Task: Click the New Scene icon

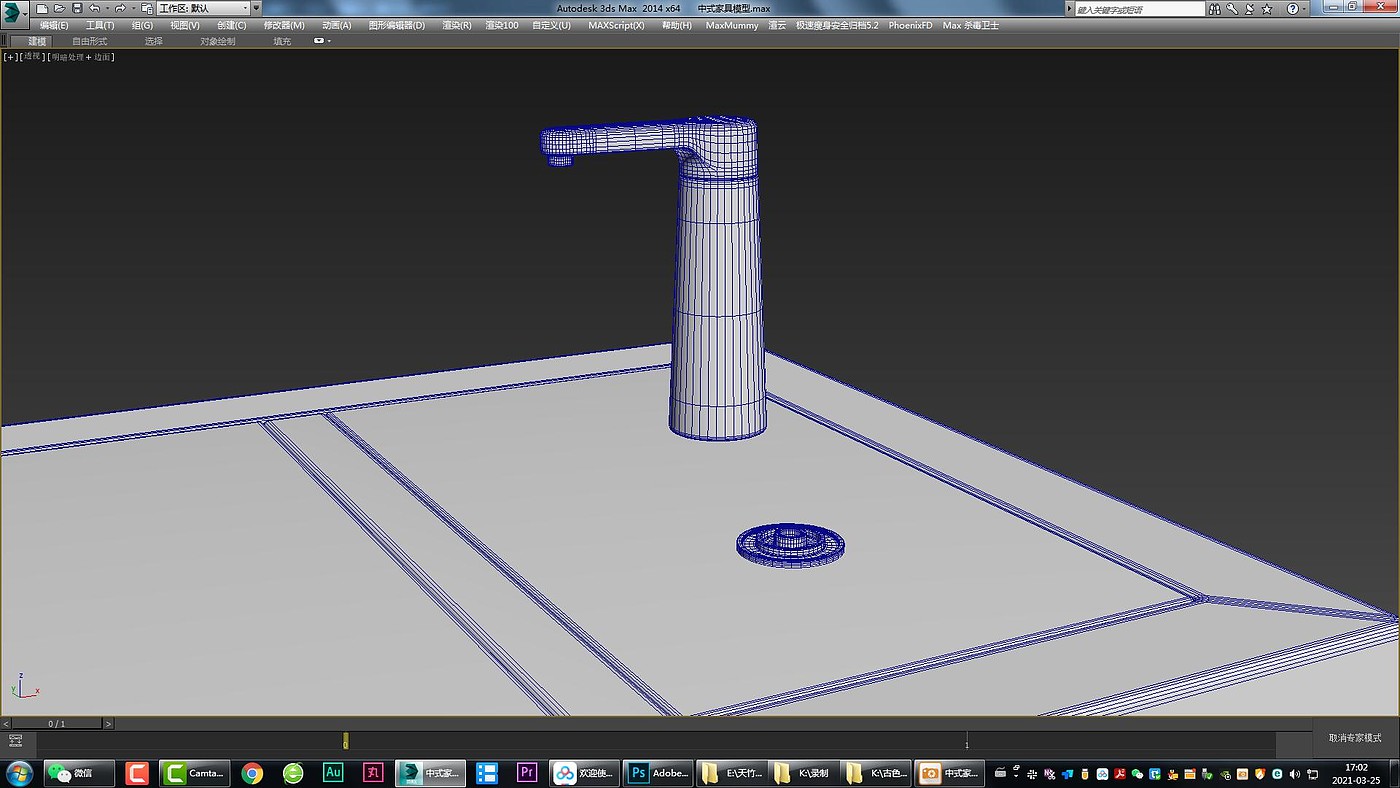Action: click(42, 8)
